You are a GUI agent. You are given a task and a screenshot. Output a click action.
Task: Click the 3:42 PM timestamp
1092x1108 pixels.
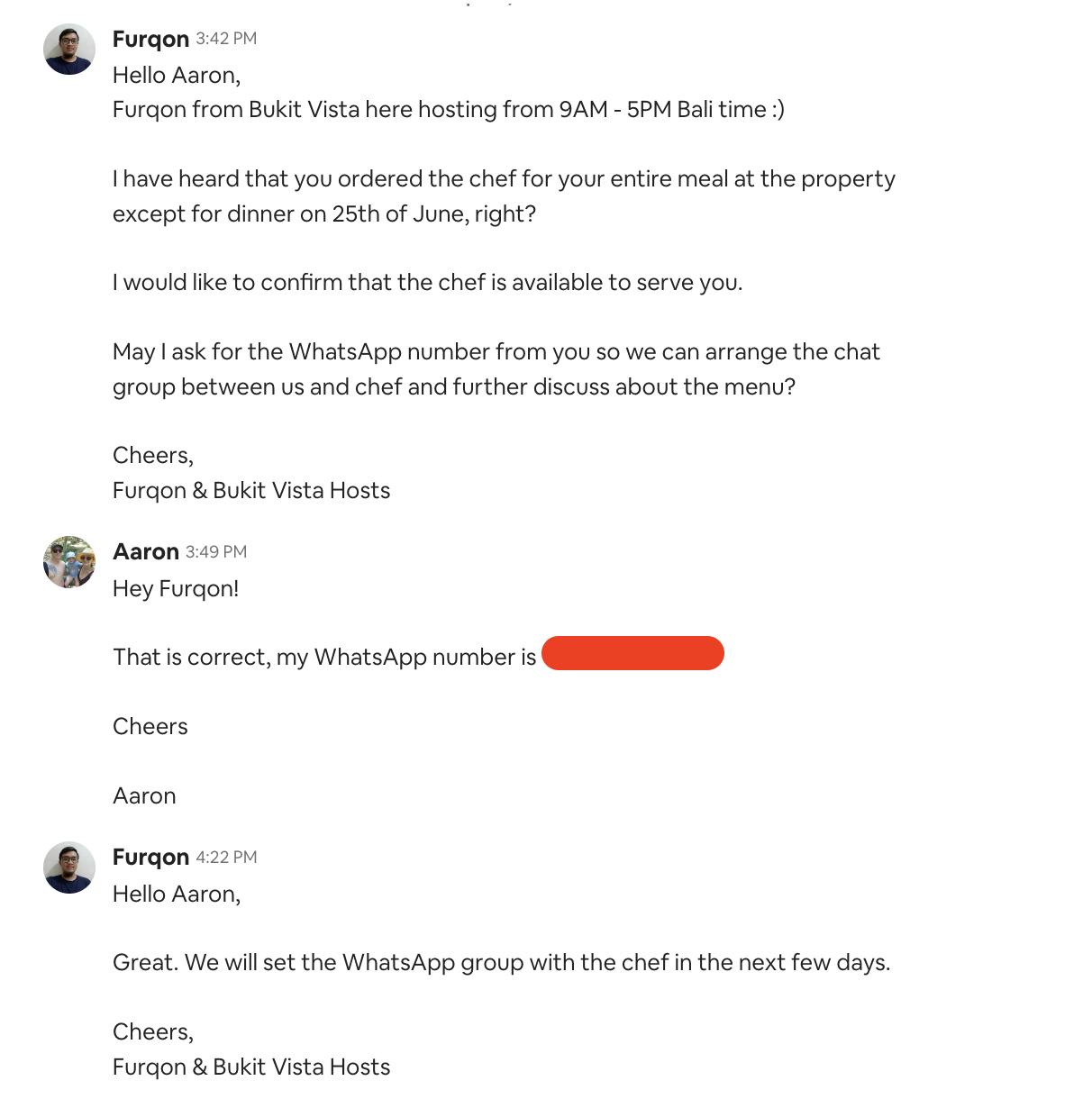click(x=226, y=39)
